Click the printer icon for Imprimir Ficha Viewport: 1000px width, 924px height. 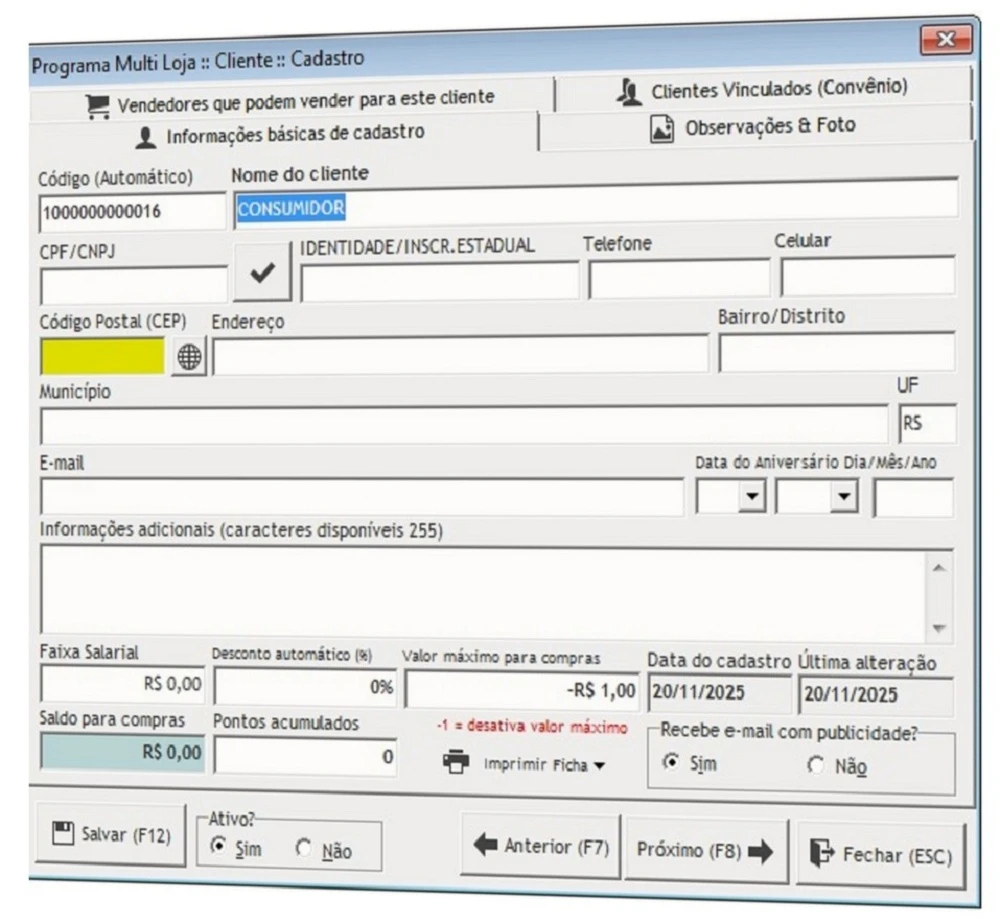point(456,764)
